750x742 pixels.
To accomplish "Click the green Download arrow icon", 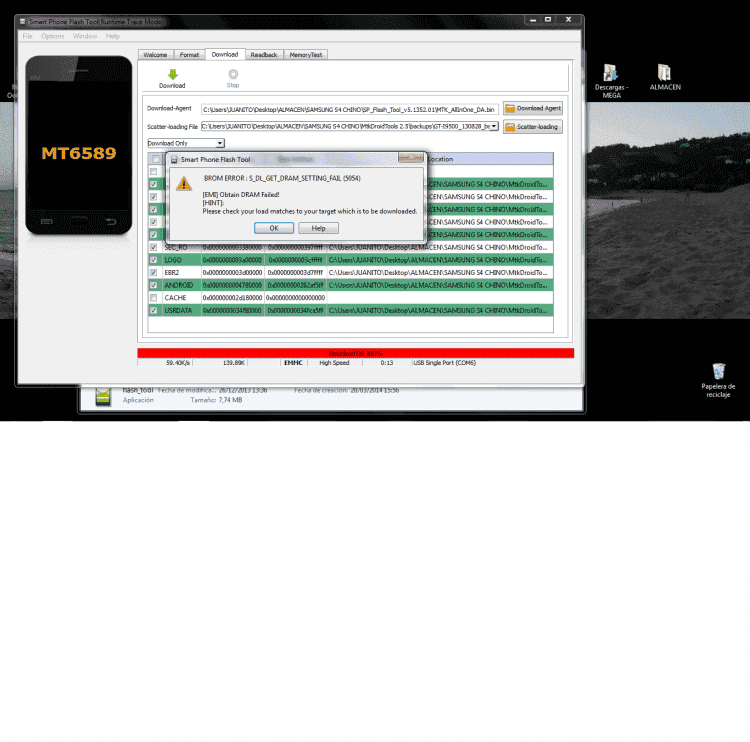I will (173, 74).
